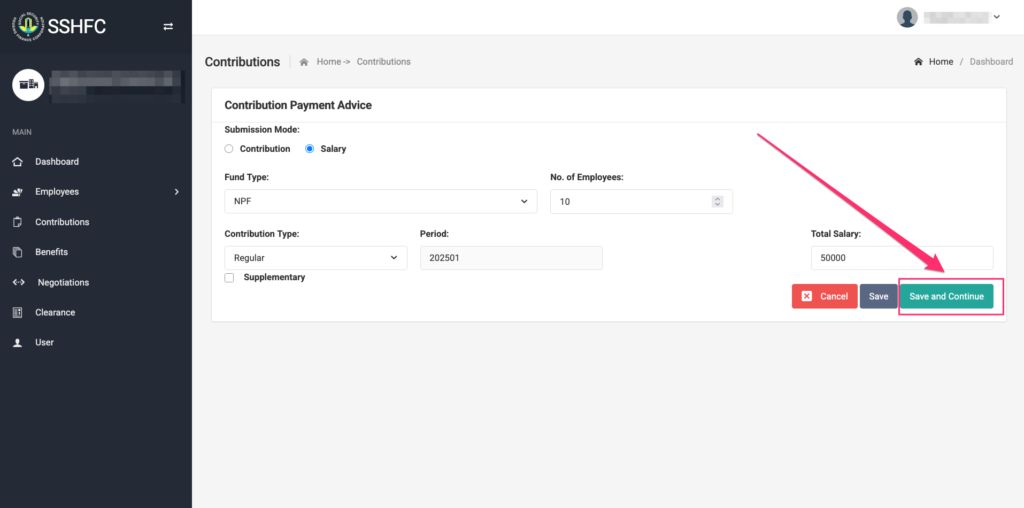
Task: Click the No. of Employees stepper arrows
Action: [x=717, y=201]
